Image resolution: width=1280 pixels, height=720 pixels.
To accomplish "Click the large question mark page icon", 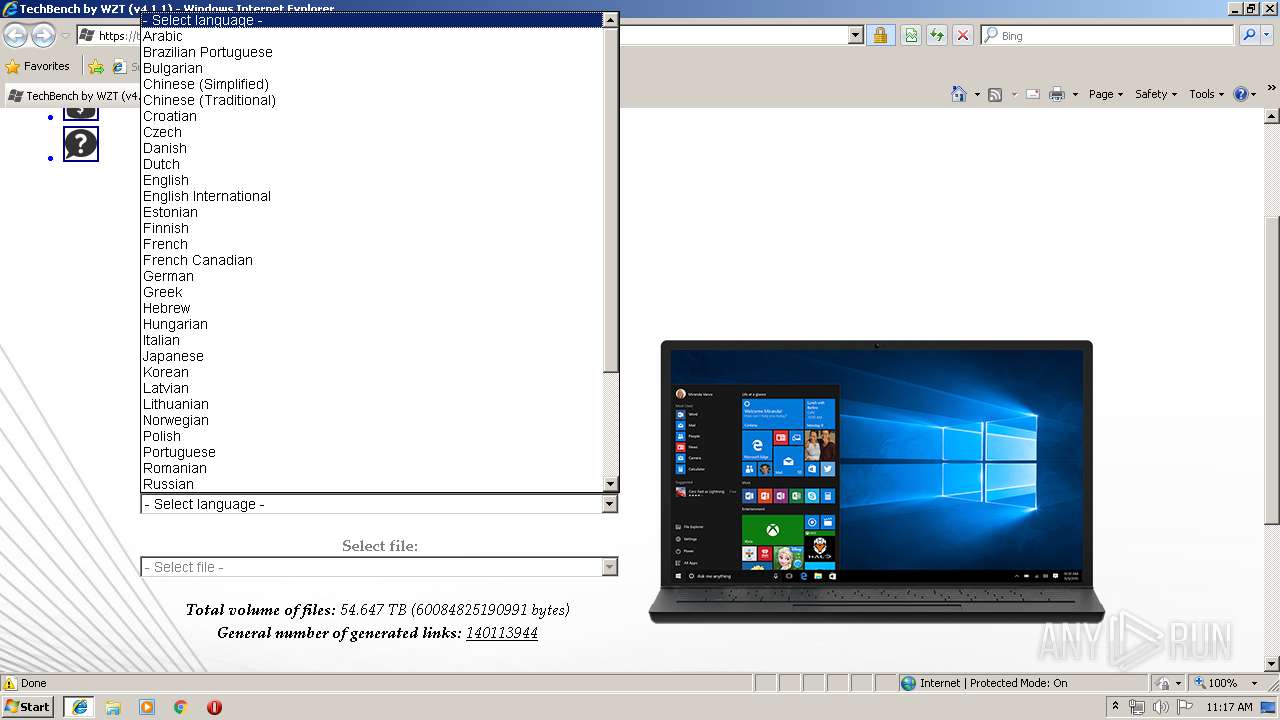I will 81,144.
